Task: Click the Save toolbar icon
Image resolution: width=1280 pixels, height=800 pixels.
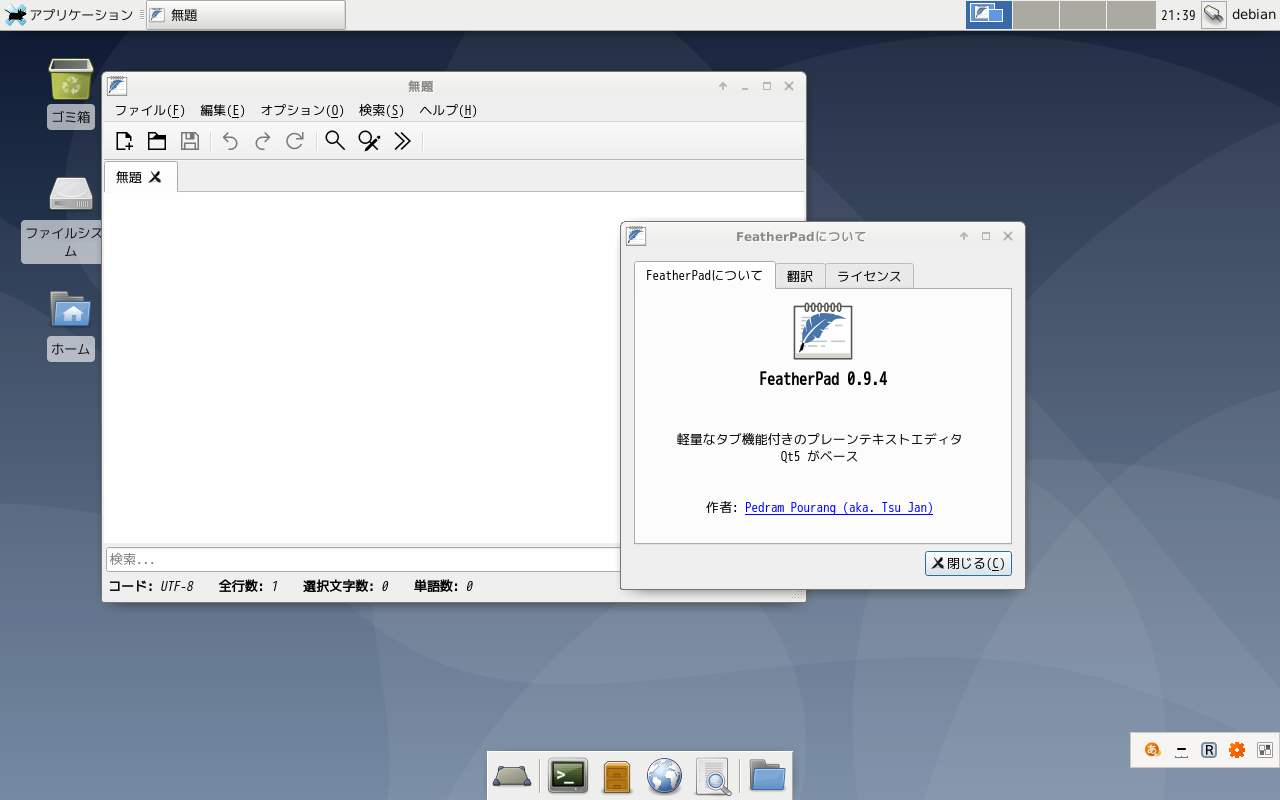Action: pyautogui.click(x=189, y=141)
